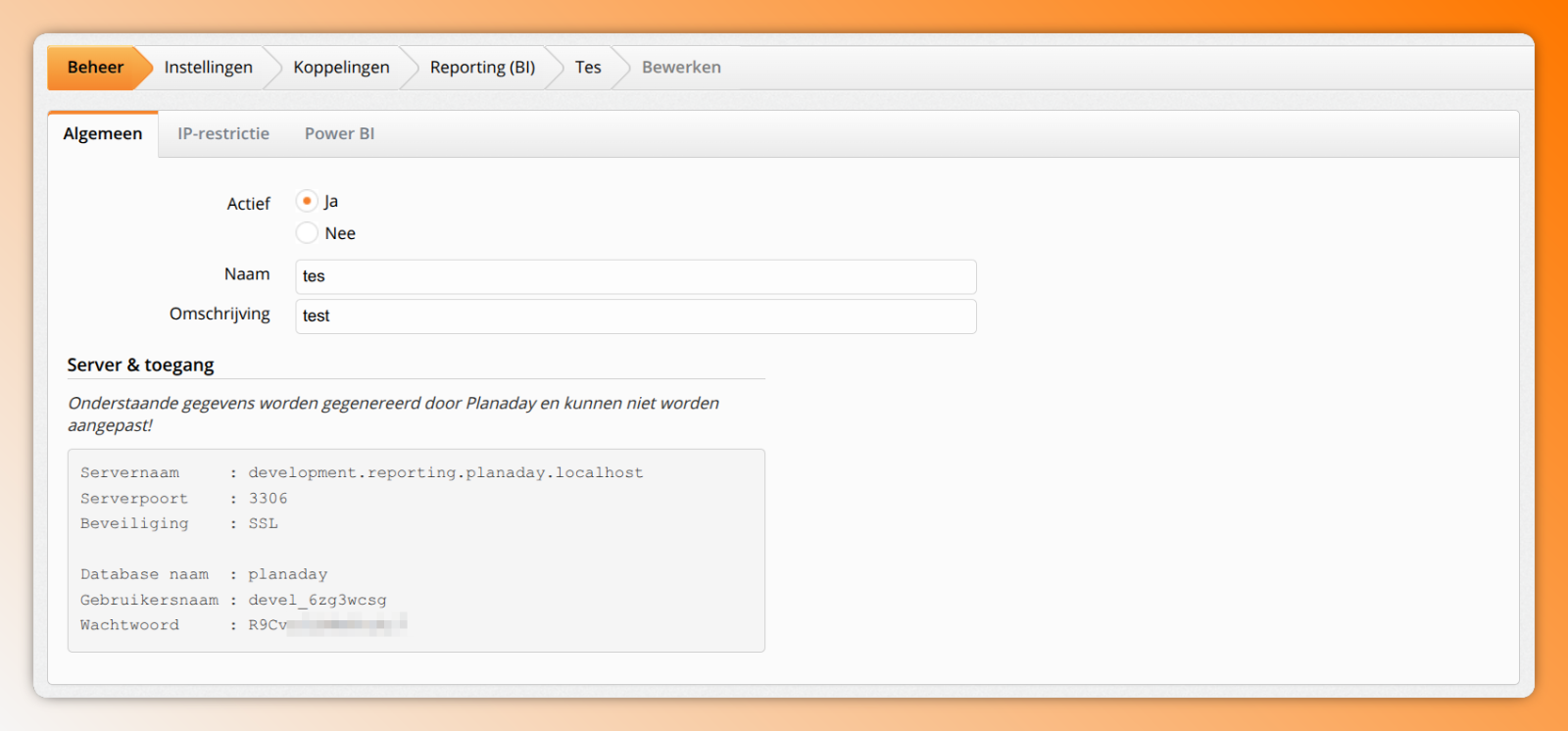The height and width of the screenshot is (731, 1568).
Task: Open the Tes breadcrumb
Action: [x=588, y=68]
